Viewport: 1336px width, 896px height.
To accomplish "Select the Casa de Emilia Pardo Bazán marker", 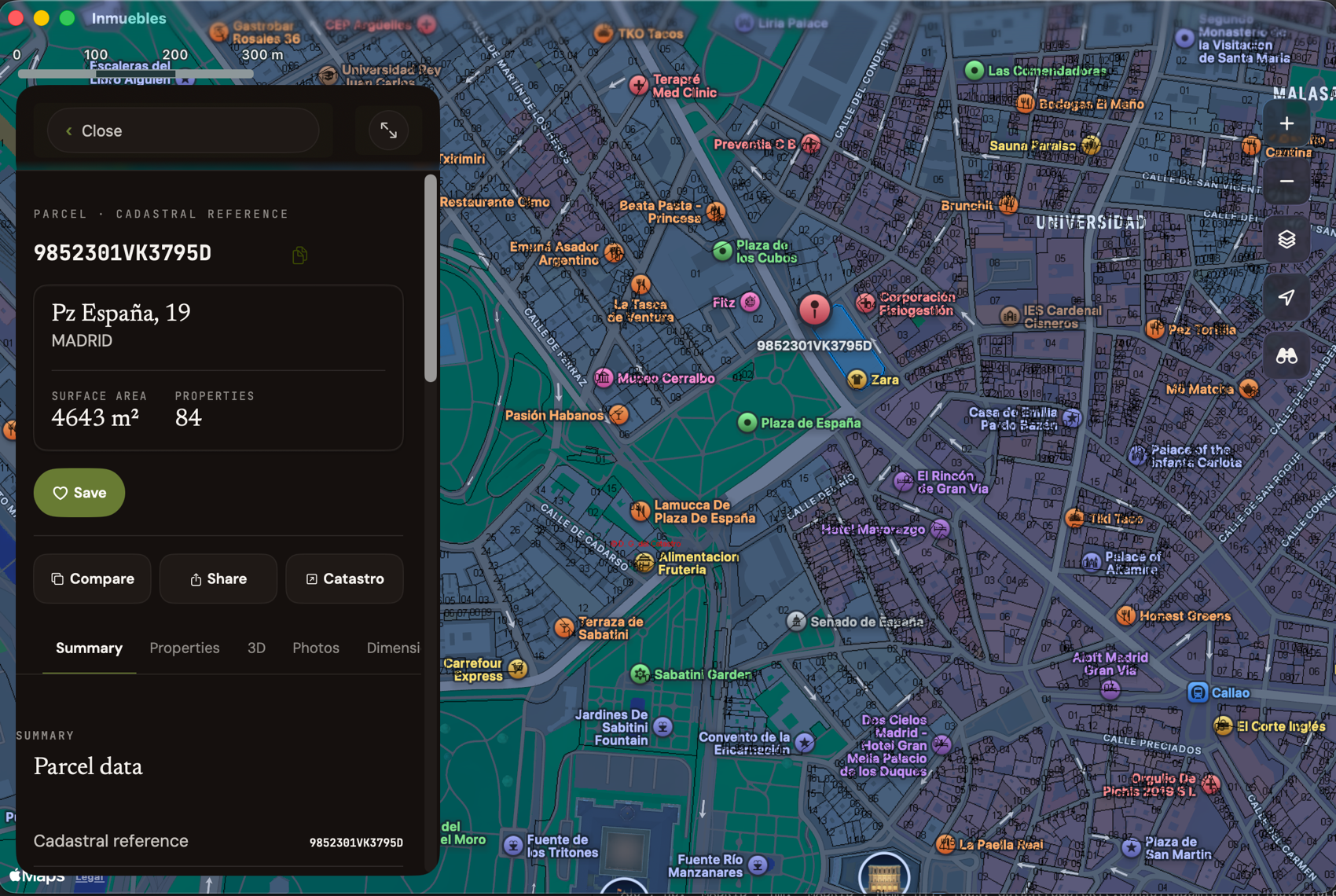I will [x=1072, y=418].
